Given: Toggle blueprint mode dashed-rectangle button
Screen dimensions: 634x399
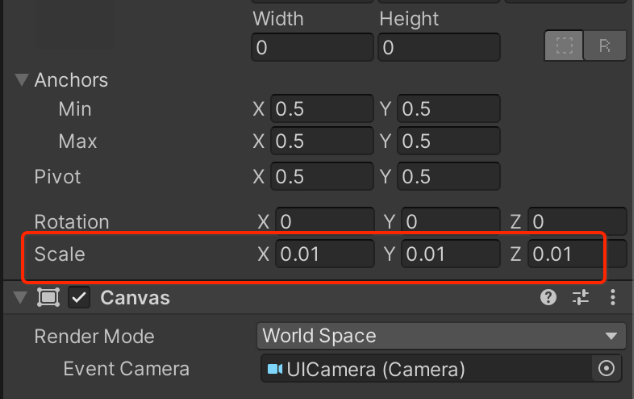Looking at the screenshot, I should [564, 46].
